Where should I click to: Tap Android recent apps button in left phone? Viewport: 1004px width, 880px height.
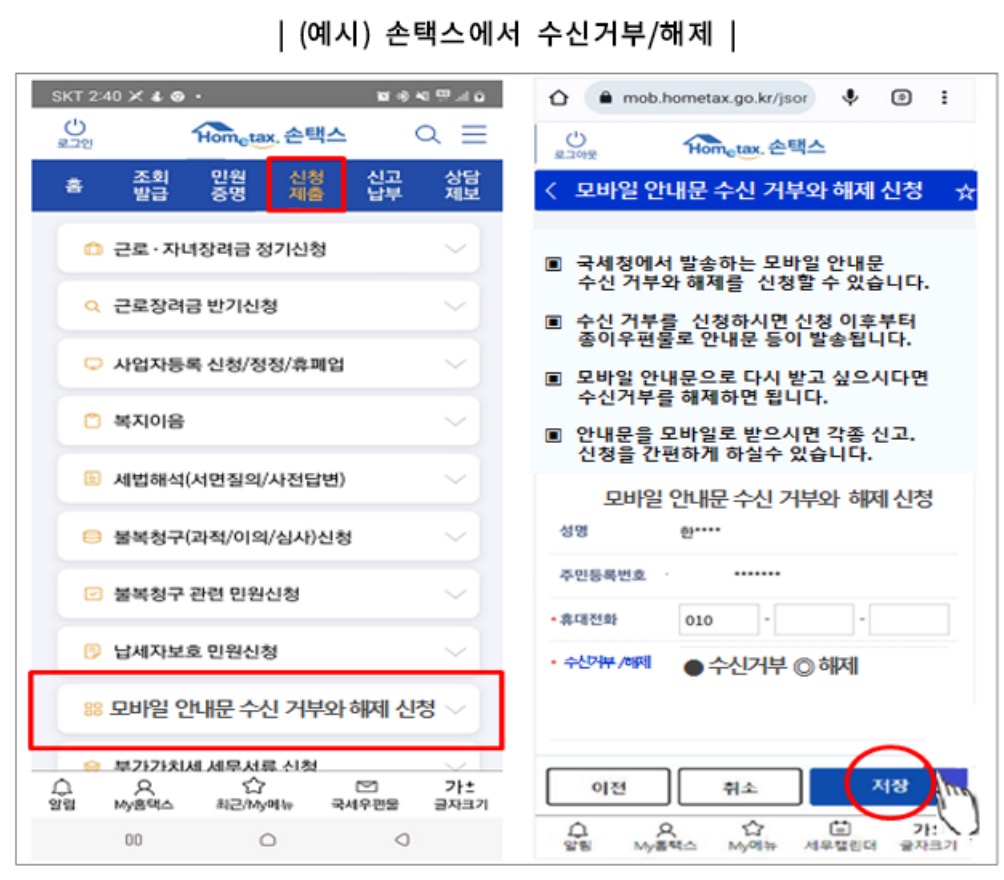133,839
